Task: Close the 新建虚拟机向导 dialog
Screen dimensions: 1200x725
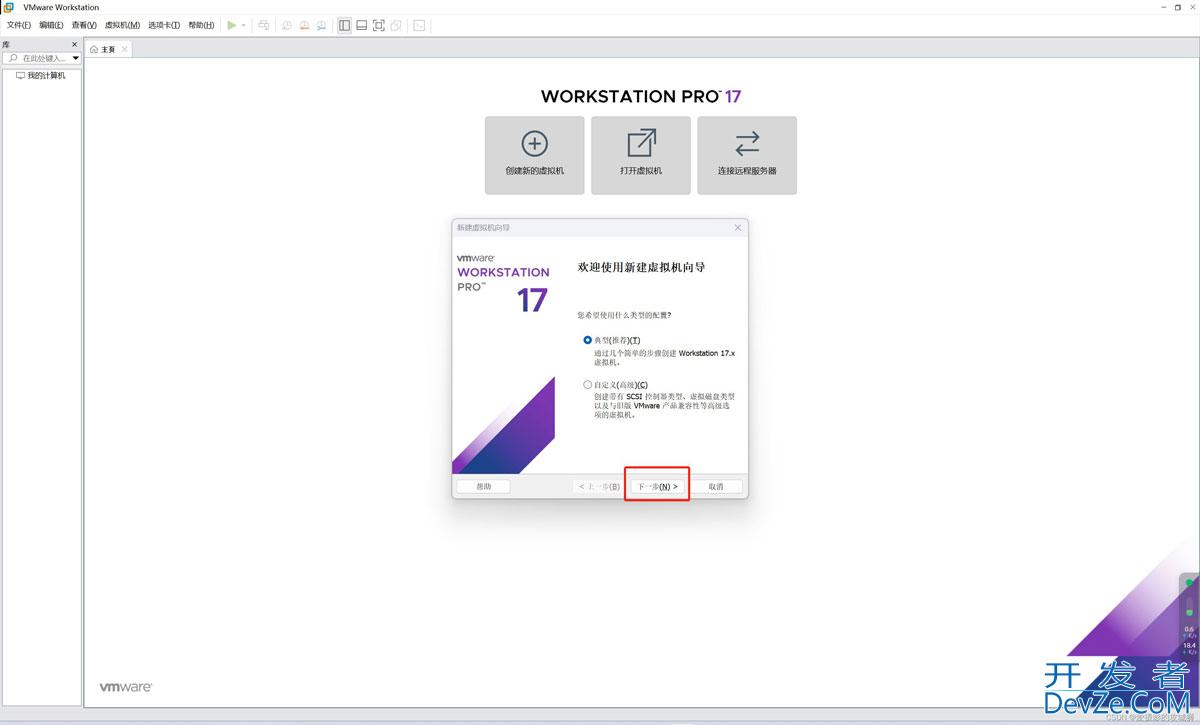Action: tap(738, 227)
